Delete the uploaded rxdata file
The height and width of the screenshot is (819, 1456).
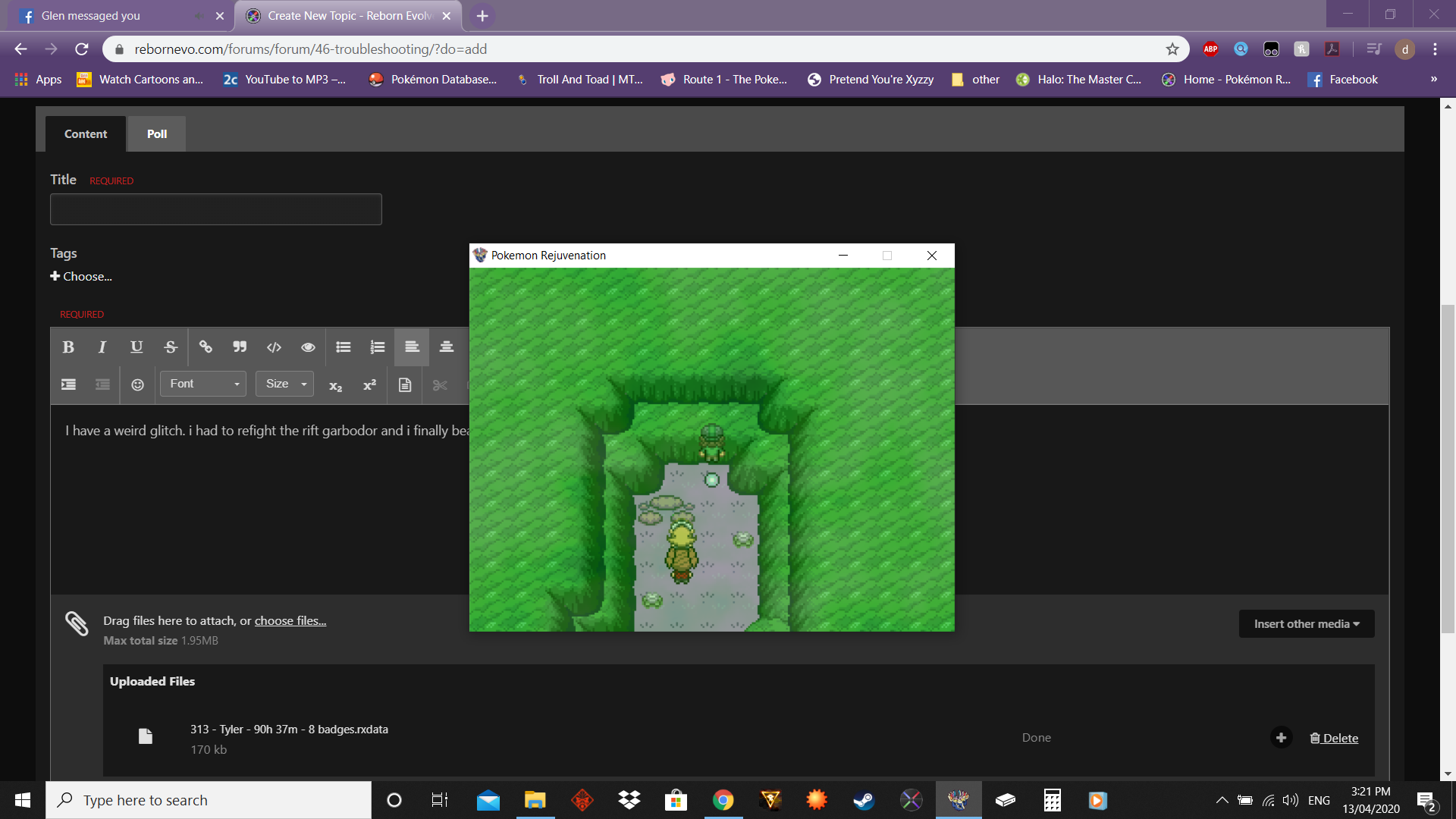(x=1334, y=739)
